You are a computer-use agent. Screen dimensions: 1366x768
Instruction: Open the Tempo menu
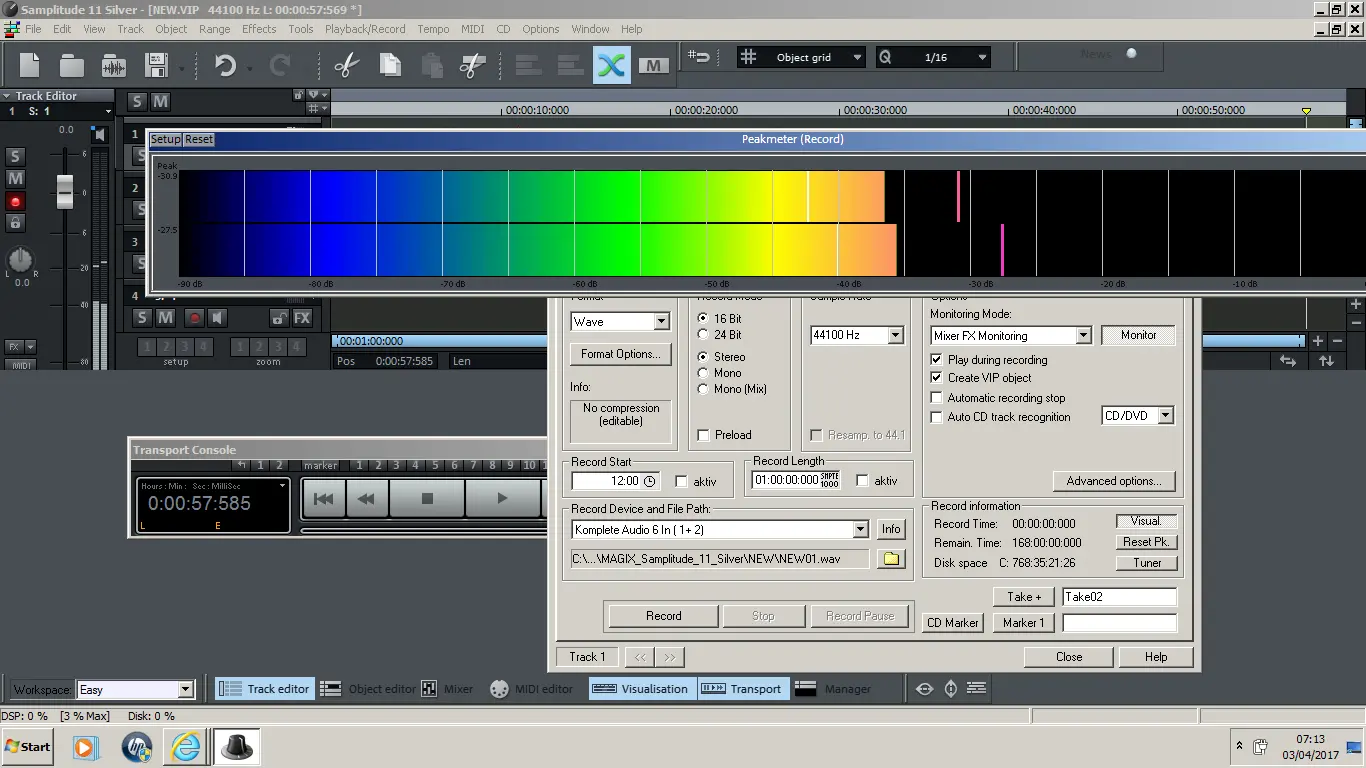pos(433,29)
